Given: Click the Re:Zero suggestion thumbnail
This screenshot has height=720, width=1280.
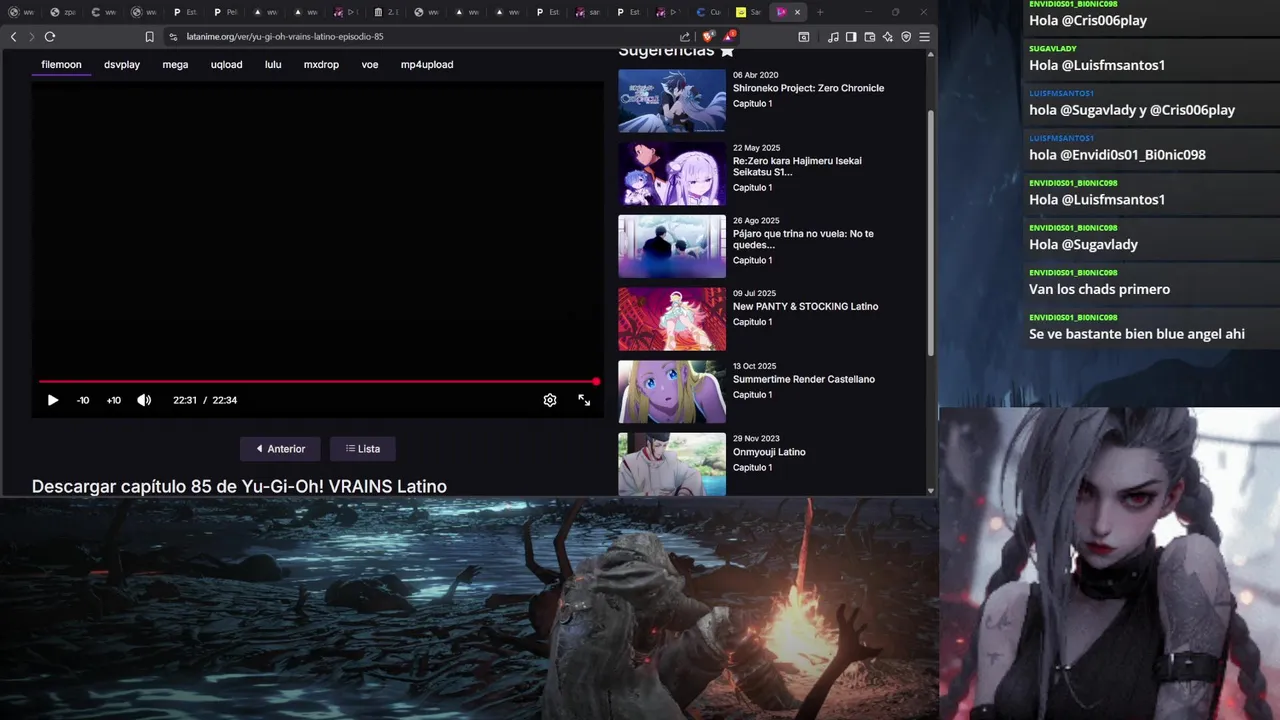Looking at the screenshot, I should coord(672,173).
